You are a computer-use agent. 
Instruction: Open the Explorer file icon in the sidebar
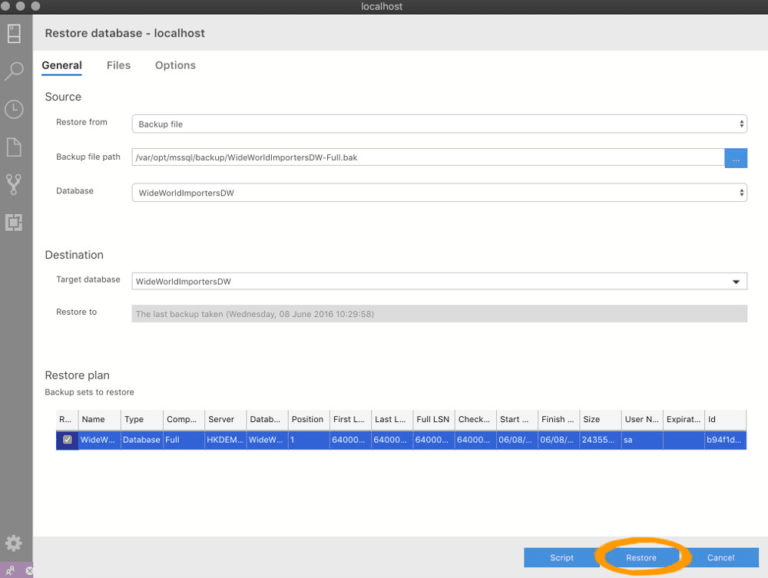tap(14, 147)
